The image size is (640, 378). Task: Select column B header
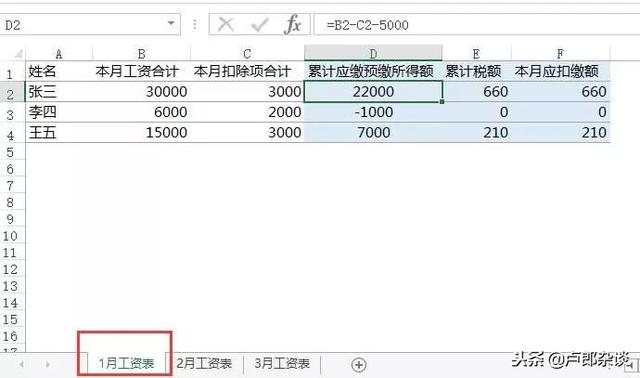[x=141, y=53]
